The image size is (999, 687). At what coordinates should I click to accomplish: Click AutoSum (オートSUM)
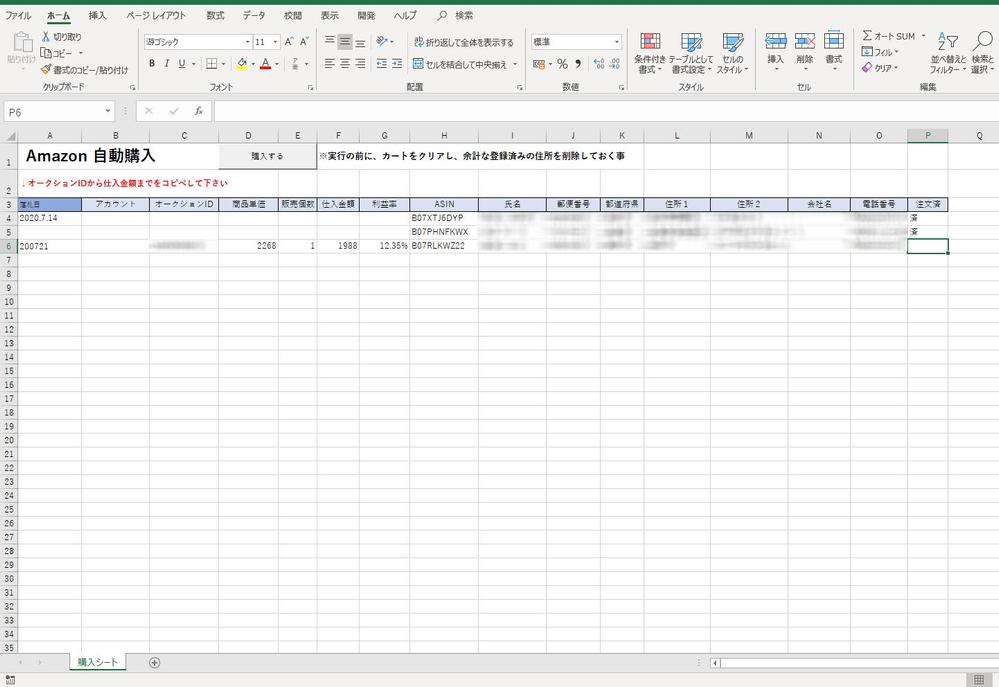click(x=888, y=36)
